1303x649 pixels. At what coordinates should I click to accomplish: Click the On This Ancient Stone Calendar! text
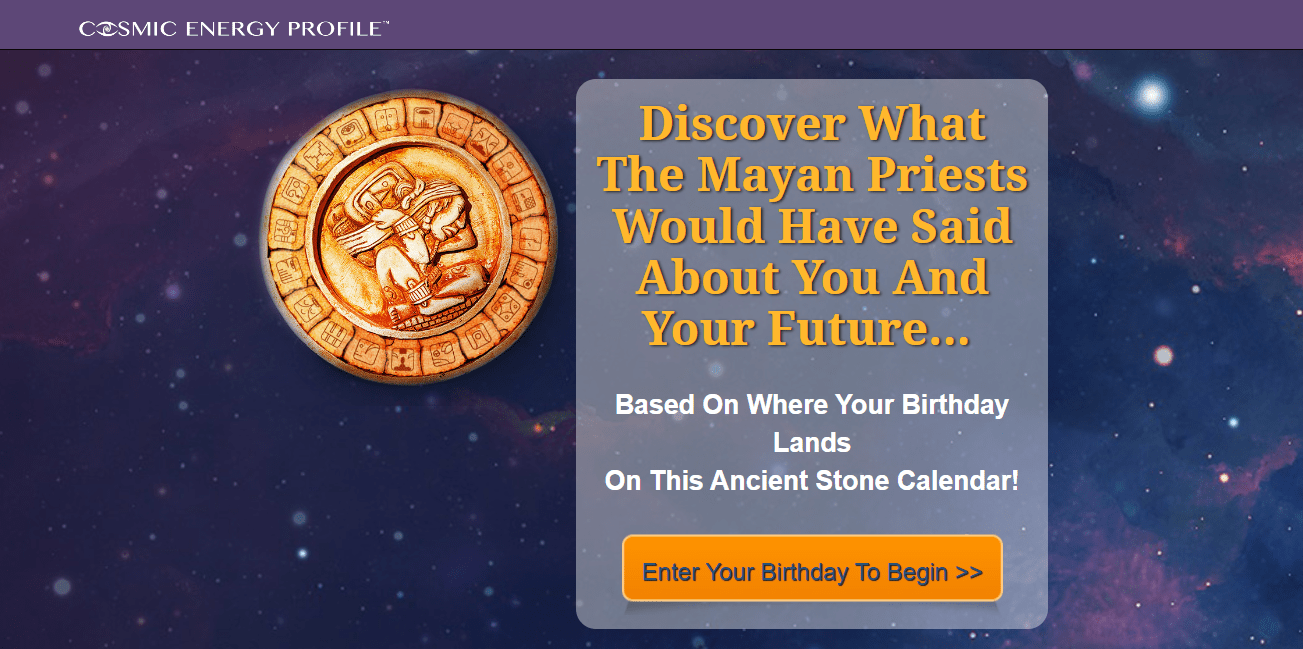(x=812, y=481)
